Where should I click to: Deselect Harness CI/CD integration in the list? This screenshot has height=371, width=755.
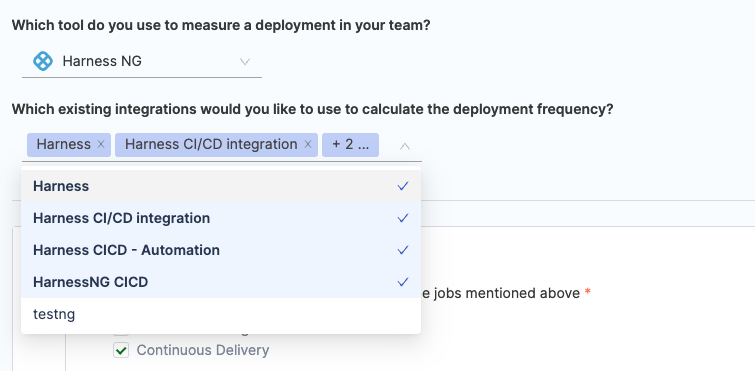point(221,218)
